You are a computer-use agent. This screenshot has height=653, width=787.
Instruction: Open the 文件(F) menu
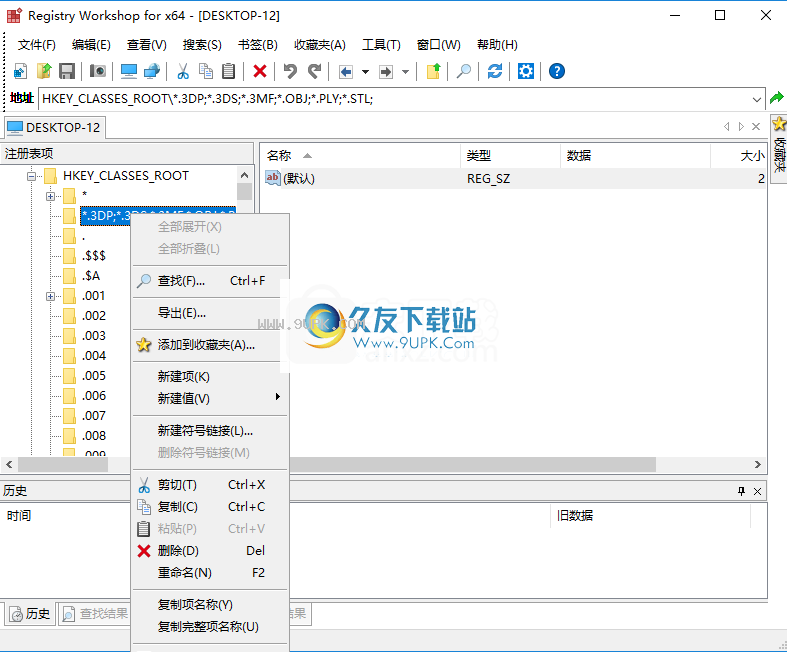pos(37,45)
